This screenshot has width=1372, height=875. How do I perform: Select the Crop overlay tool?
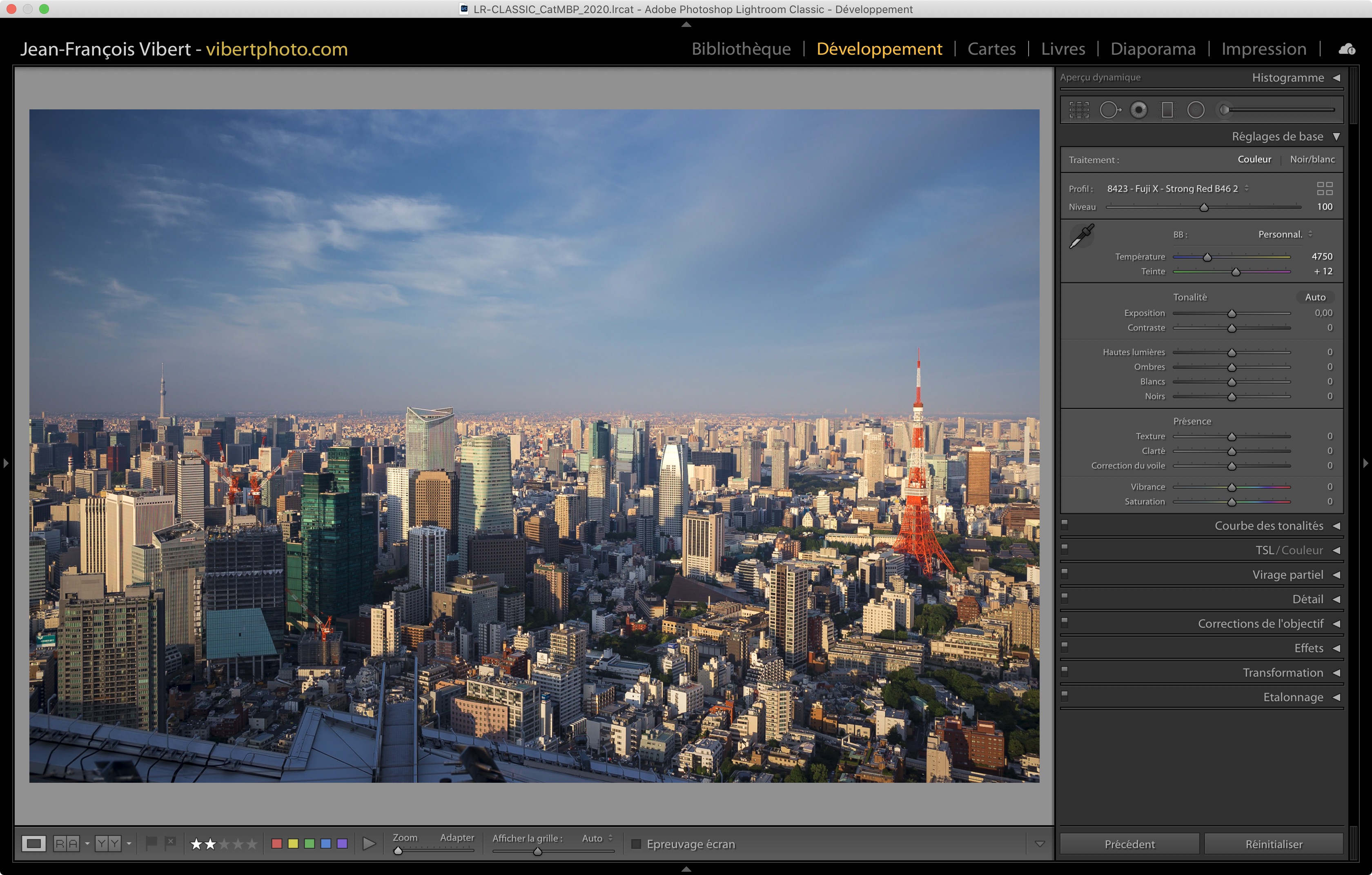click(1078, 110)
